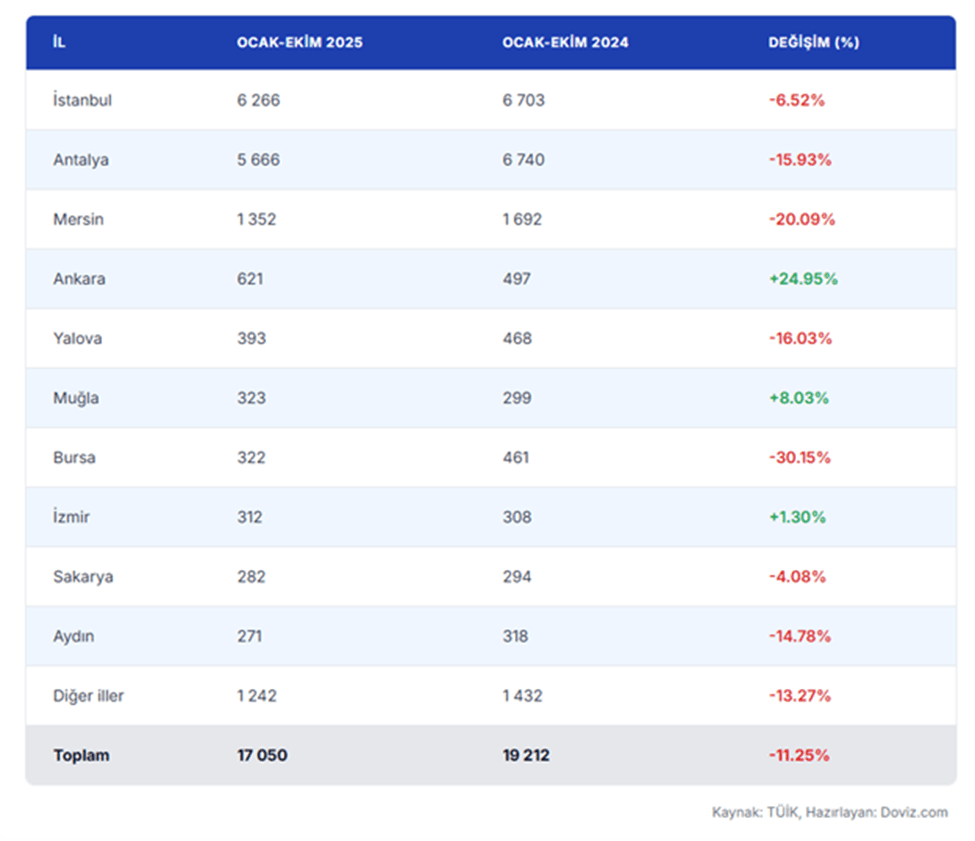Click the -14.78% change value
The image size is (975, 841).
pos(800,636)
